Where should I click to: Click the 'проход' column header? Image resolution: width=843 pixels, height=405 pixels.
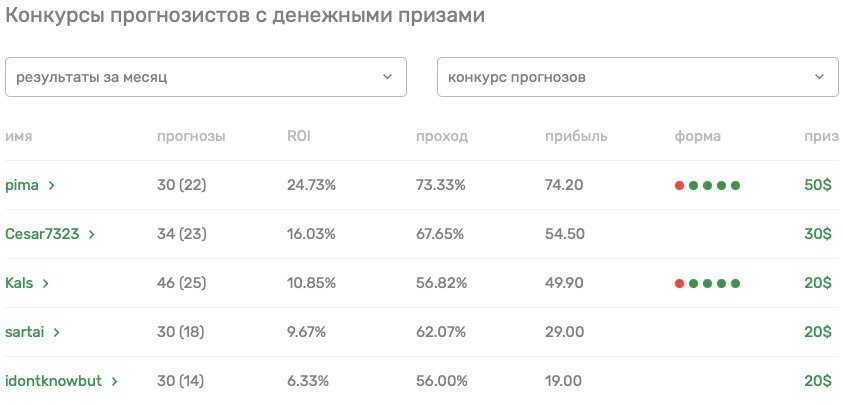click(442, 137)
